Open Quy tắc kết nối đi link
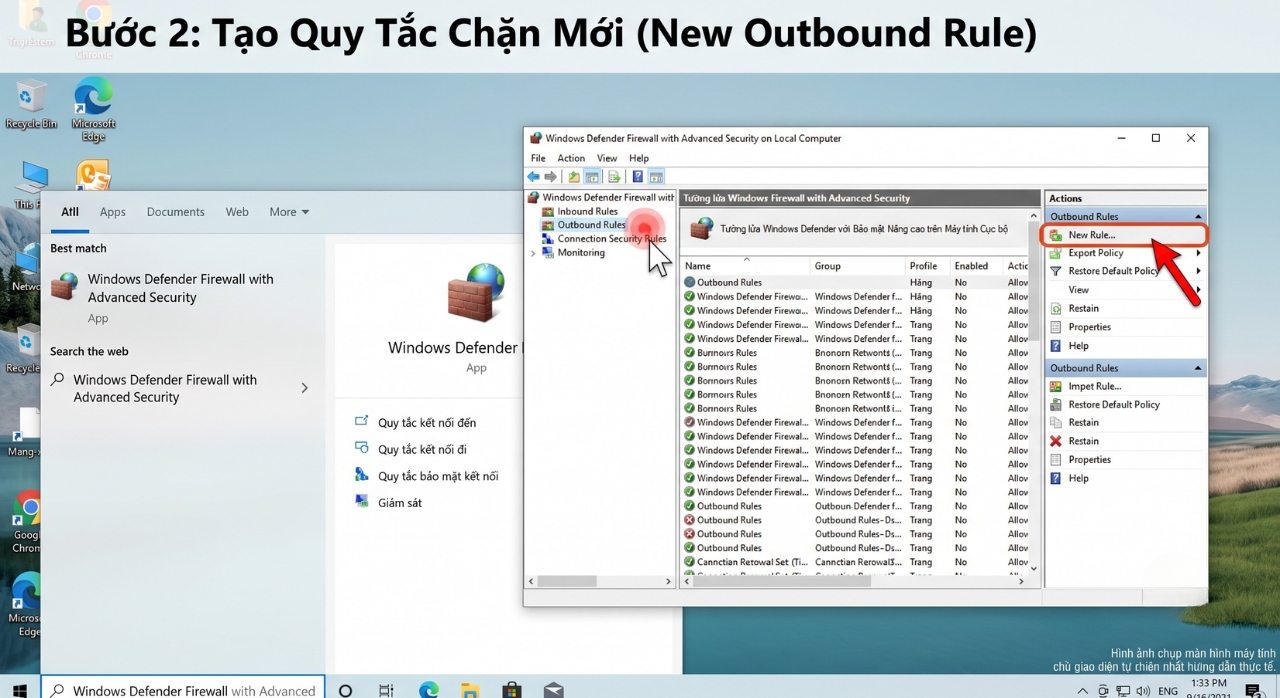 pos(422,450)
